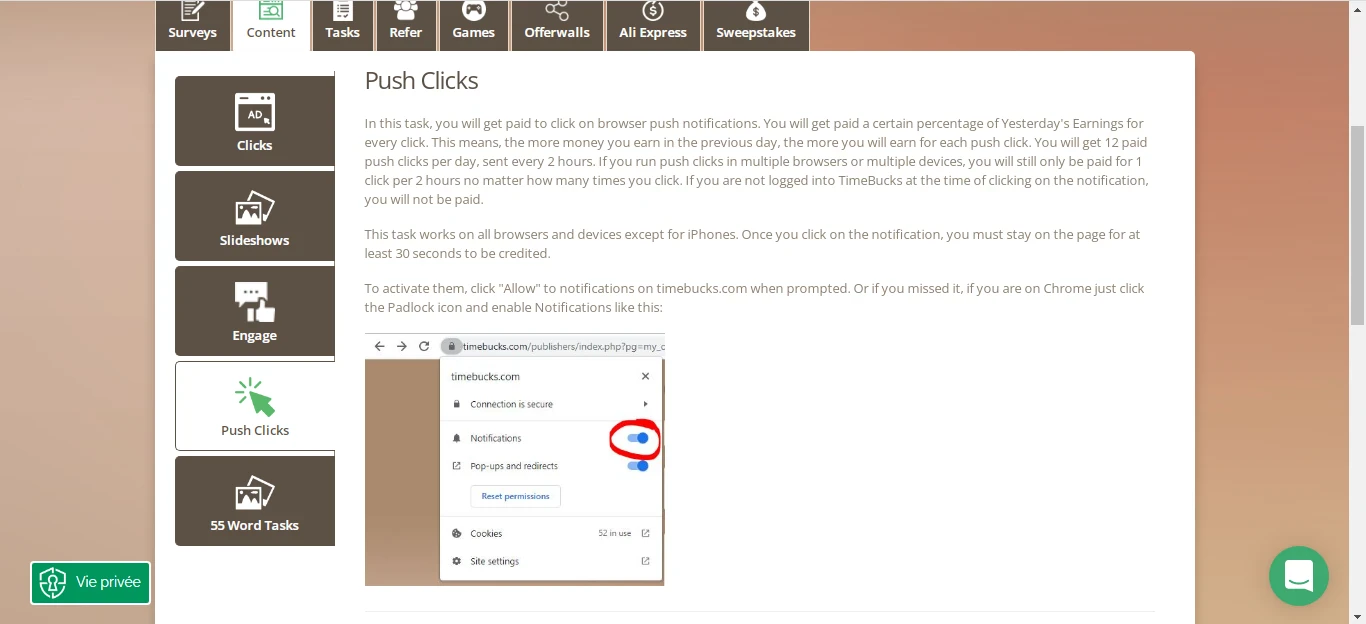
Task: Select the Push Clicks sidebar section
Action: [255, 406]
